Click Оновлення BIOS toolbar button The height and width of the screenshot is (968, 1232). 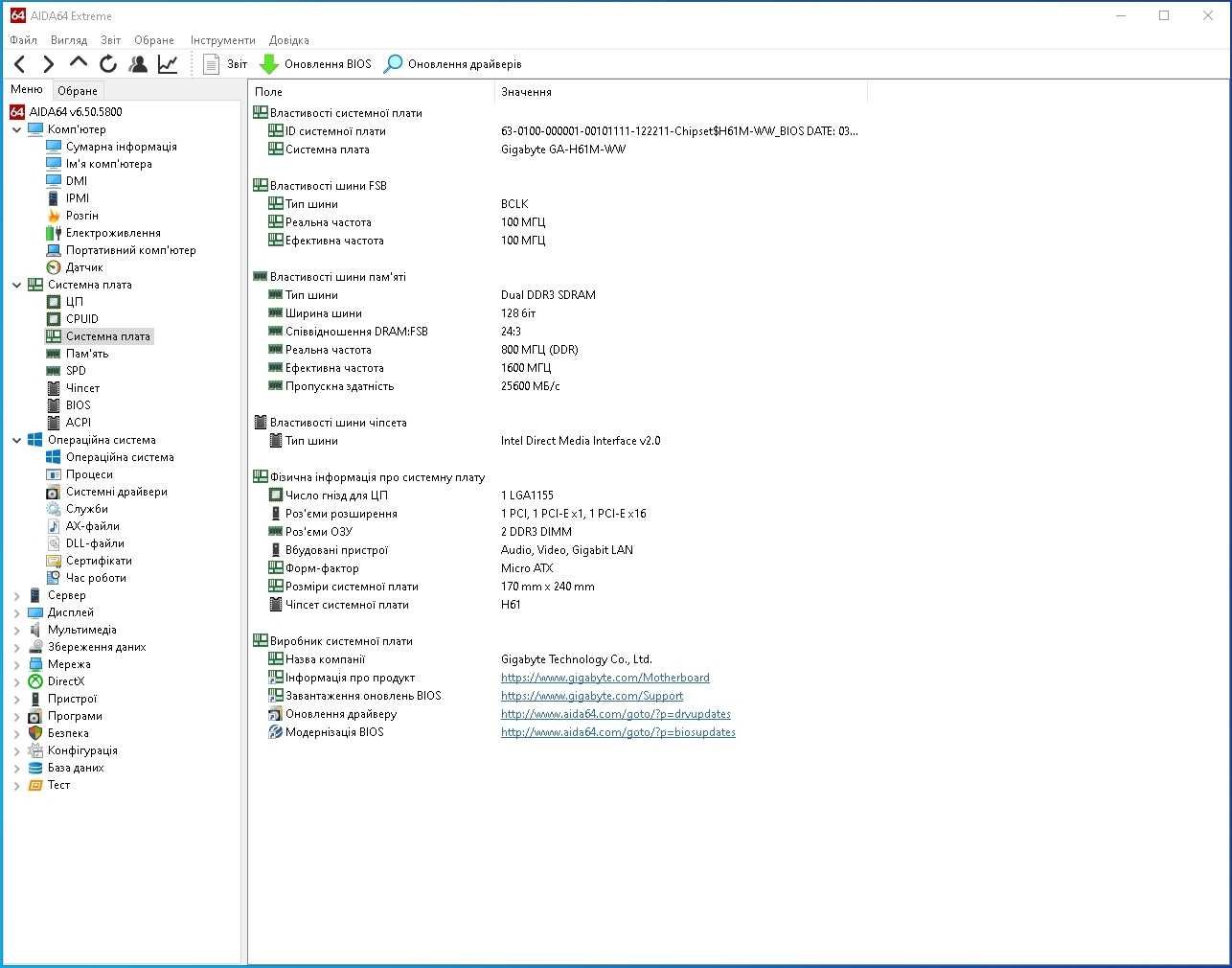click(x=316, y=64)
